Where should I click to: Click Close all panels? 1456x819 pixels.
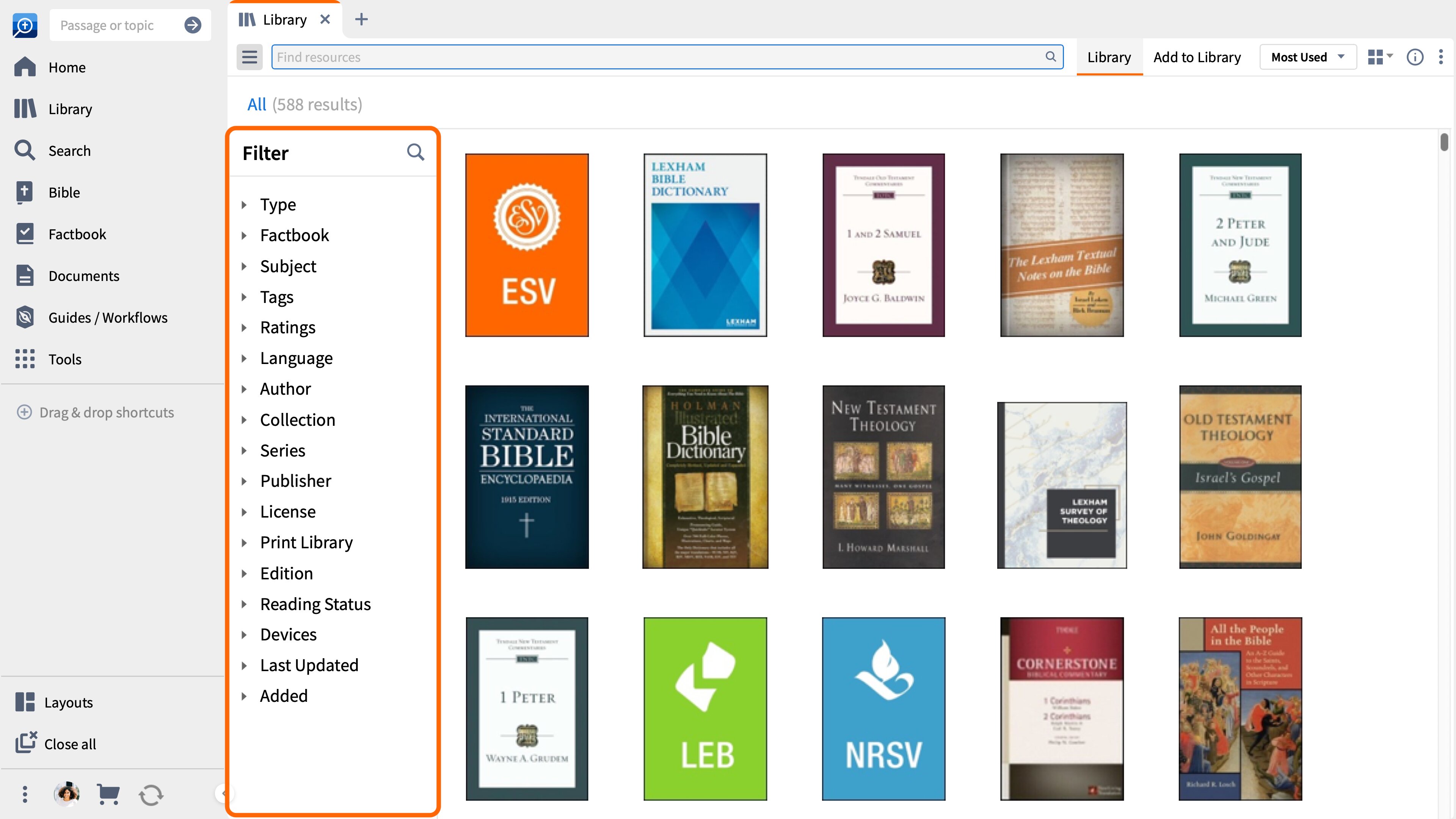click(x=55, y=744)
